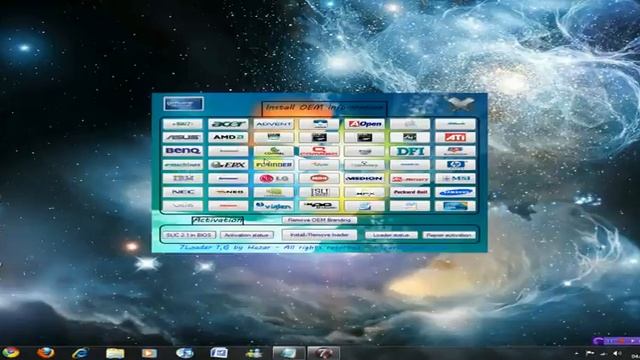Select the Acer OEM logo button
The width and height of the screenshot is (640, 360).
(x=228, y=124)
